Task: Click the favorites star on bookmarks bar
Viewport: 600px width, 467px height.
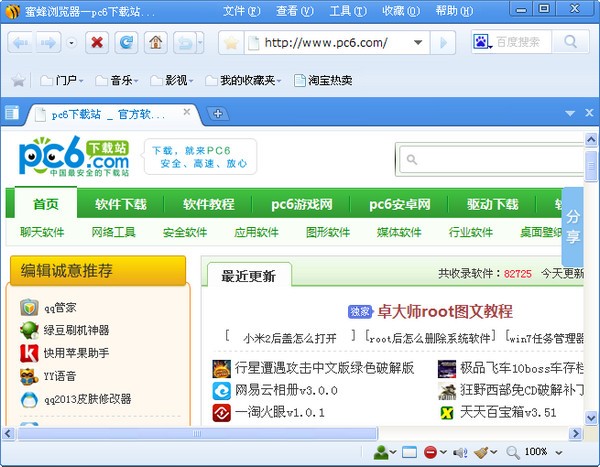Action: click(x=18, y=80)
